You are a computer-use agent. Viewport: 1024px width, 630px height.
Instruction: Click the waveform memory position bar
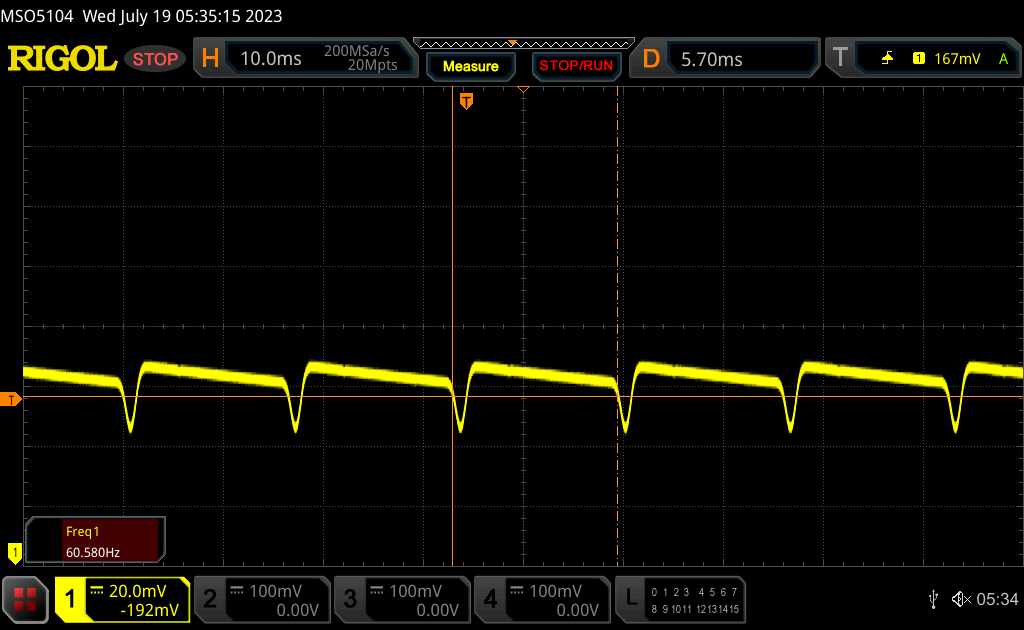524,44
